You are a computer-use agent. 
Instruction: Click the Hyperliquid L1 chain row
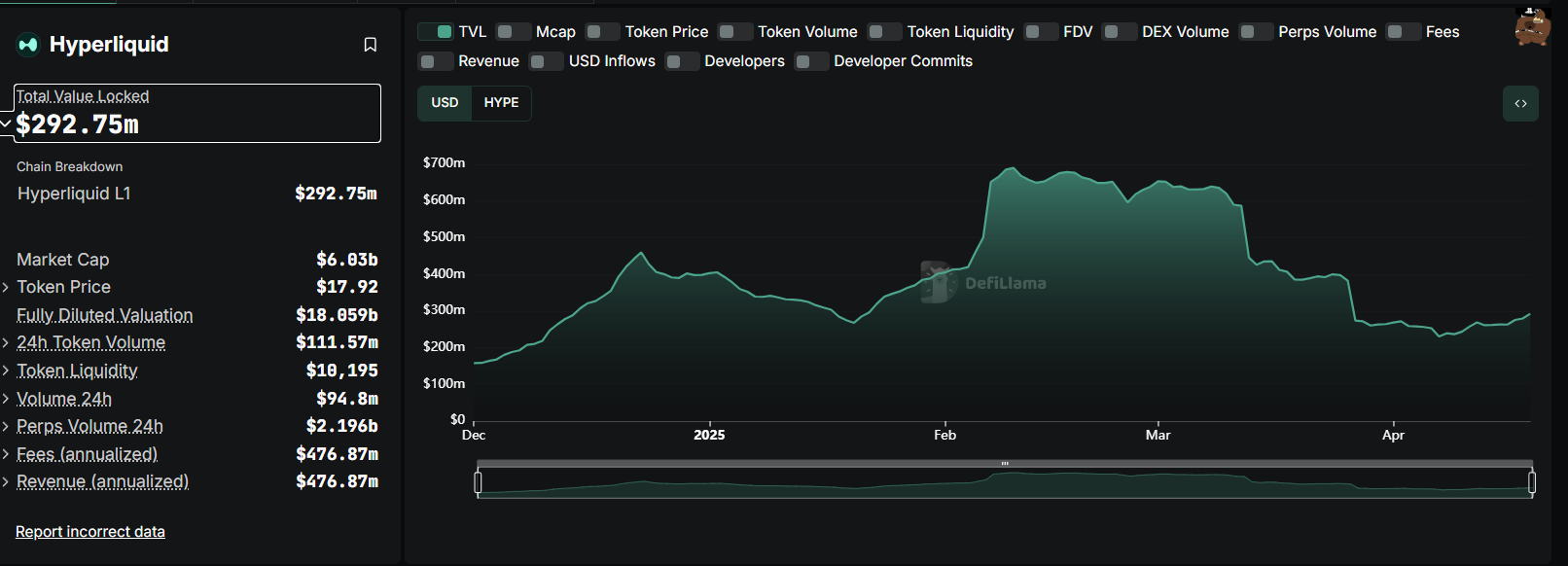pyautogui.click(x=196, y=194)
